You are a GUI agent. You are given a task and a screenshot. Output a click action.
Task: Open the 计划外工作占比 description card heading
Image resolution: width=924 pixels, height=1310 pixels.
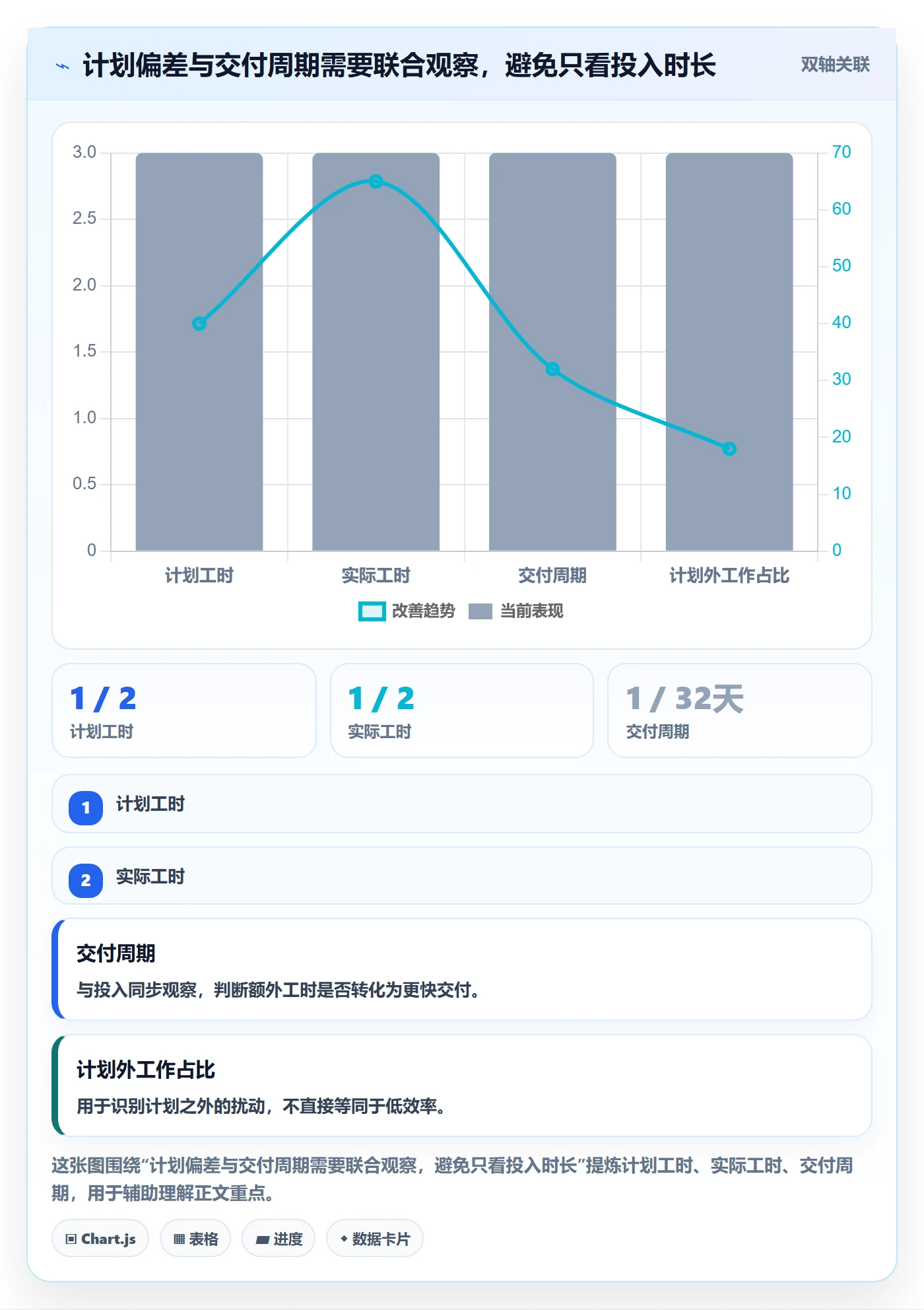click(146, 1070)
